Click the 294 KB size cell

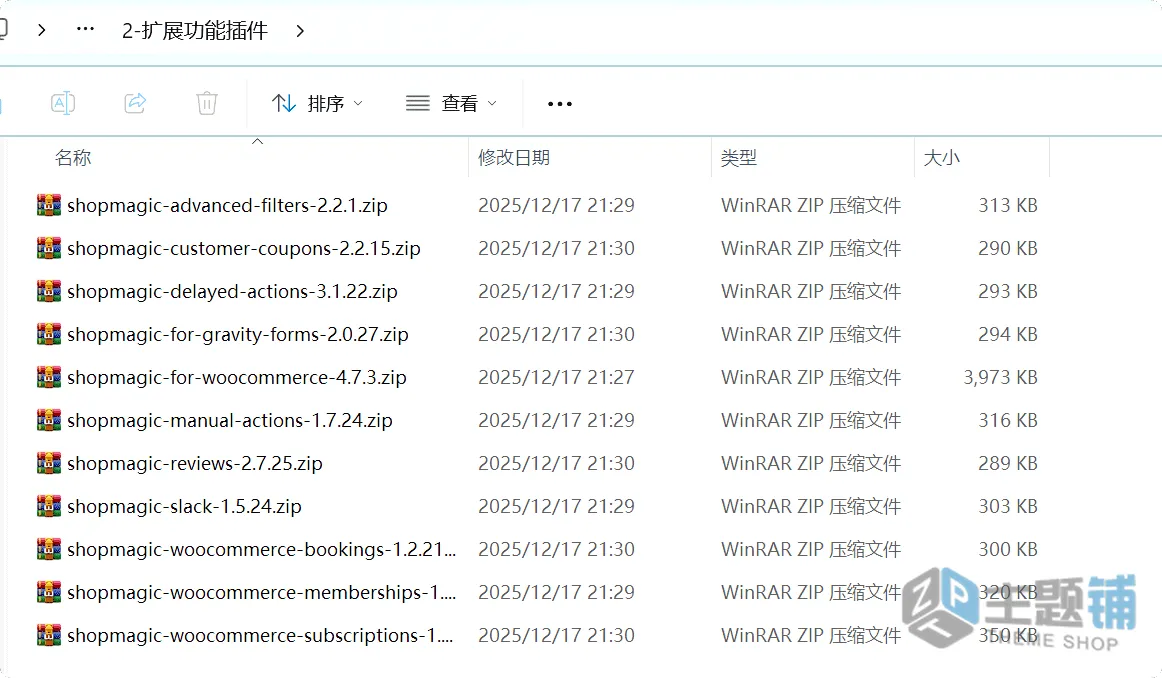pos(1008,334)
